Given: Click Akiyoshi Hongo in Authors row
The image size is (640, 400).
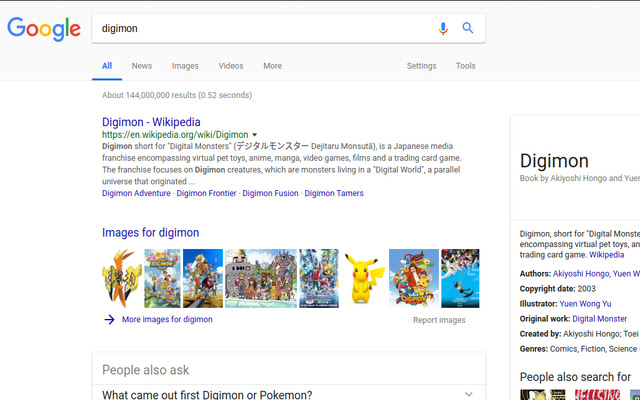Looking at the screenshot, I should point(581,274).
